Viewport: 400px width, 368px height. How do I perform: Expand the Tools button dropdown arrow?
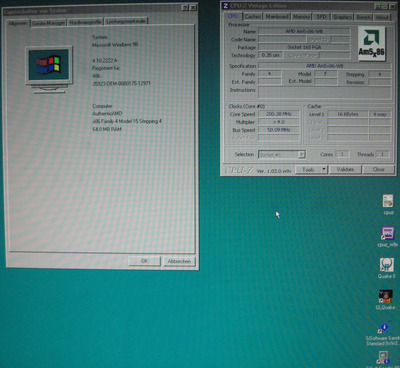(x=323, y=169)
